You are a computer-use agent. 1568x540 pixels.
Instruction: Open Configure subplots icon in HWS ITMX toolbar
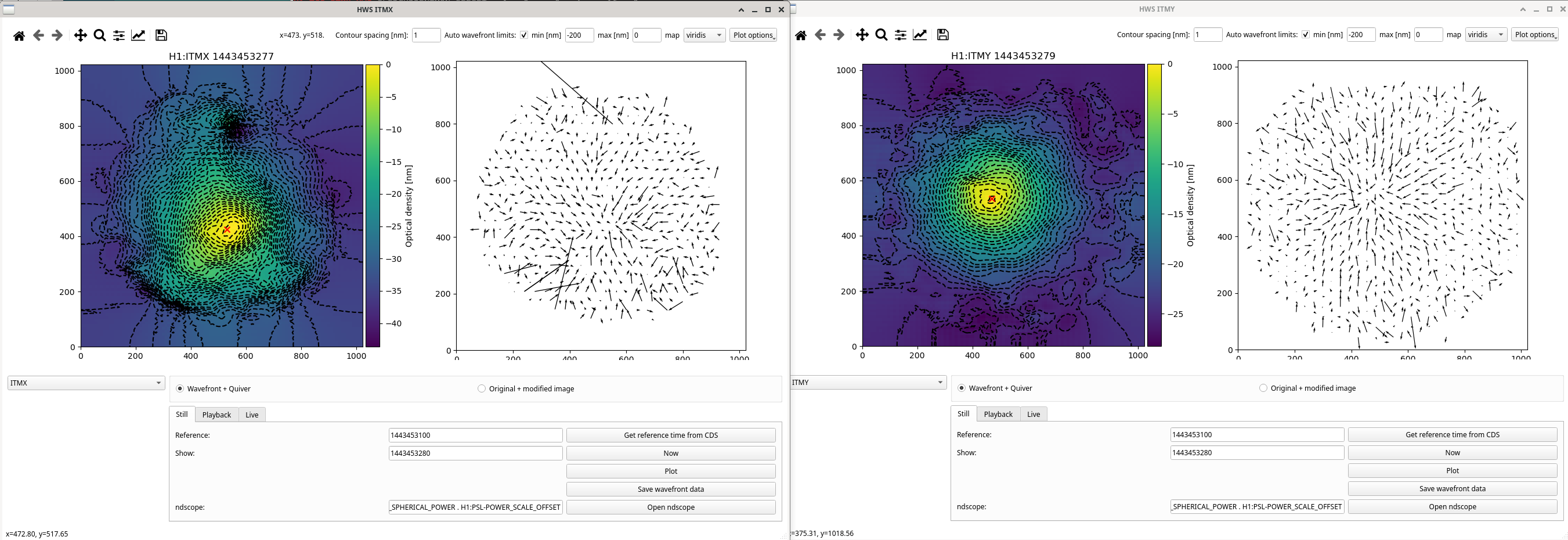120,36
